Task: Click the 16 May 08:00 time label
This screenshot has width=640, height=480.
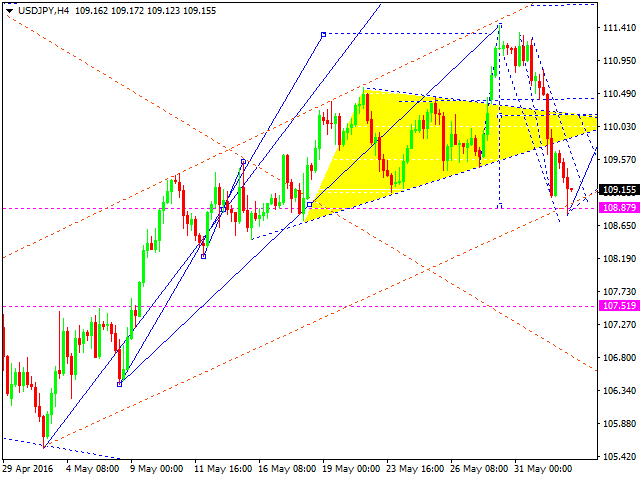Action: pyautogui.click(x=287, y=469)
